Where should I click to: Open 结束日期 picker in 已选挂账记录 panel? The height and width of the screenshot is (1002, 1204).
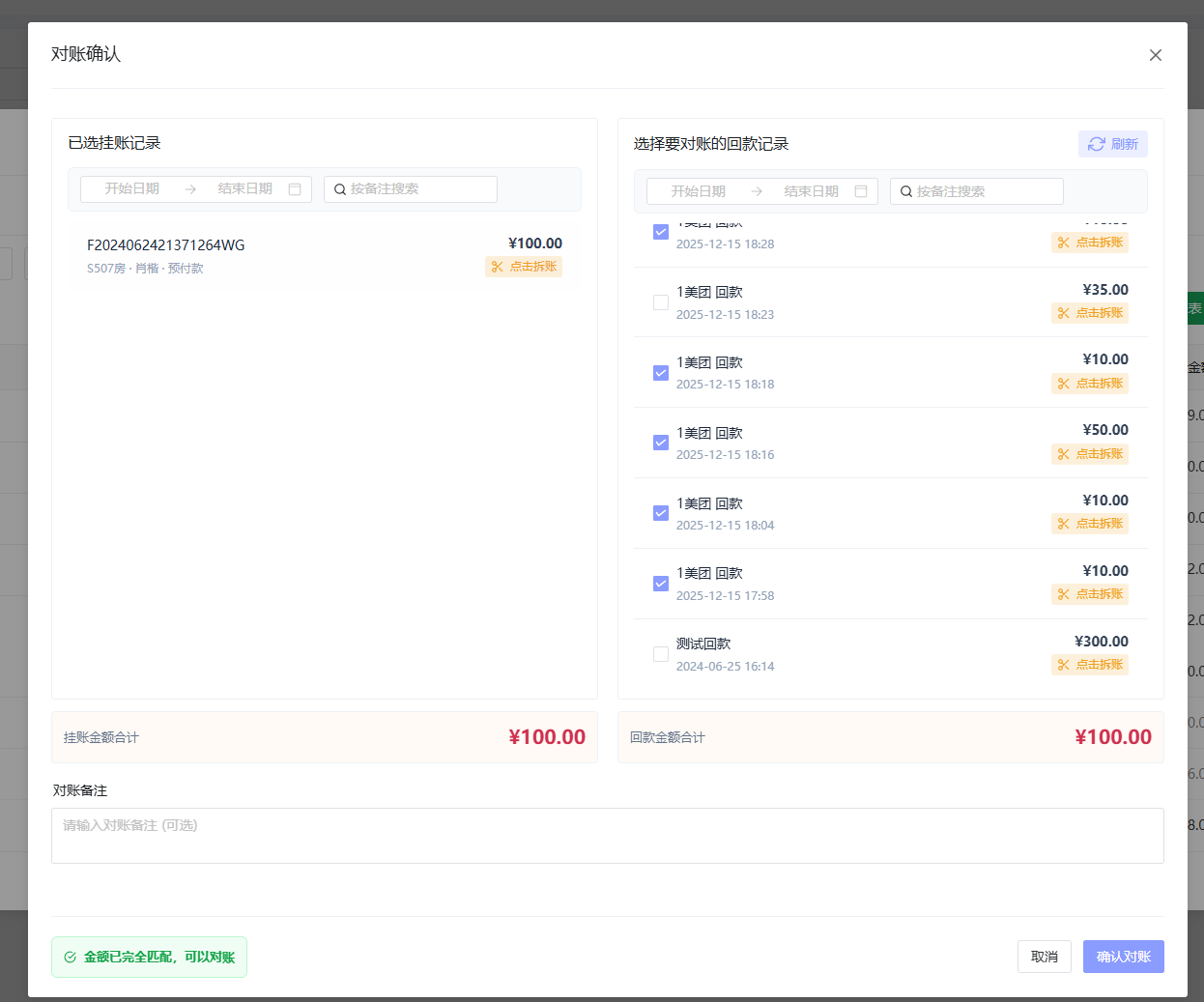click(x=244, y=189)
